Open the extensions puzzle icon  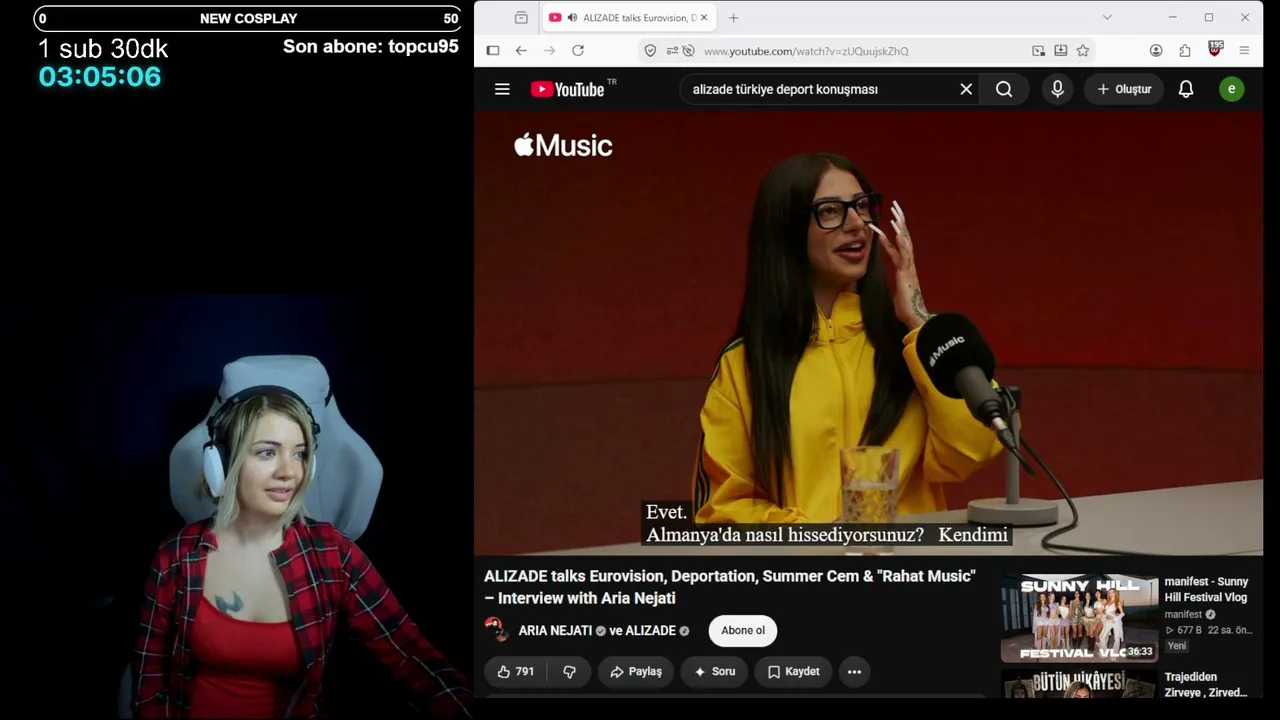click(x=1185, y=51)
